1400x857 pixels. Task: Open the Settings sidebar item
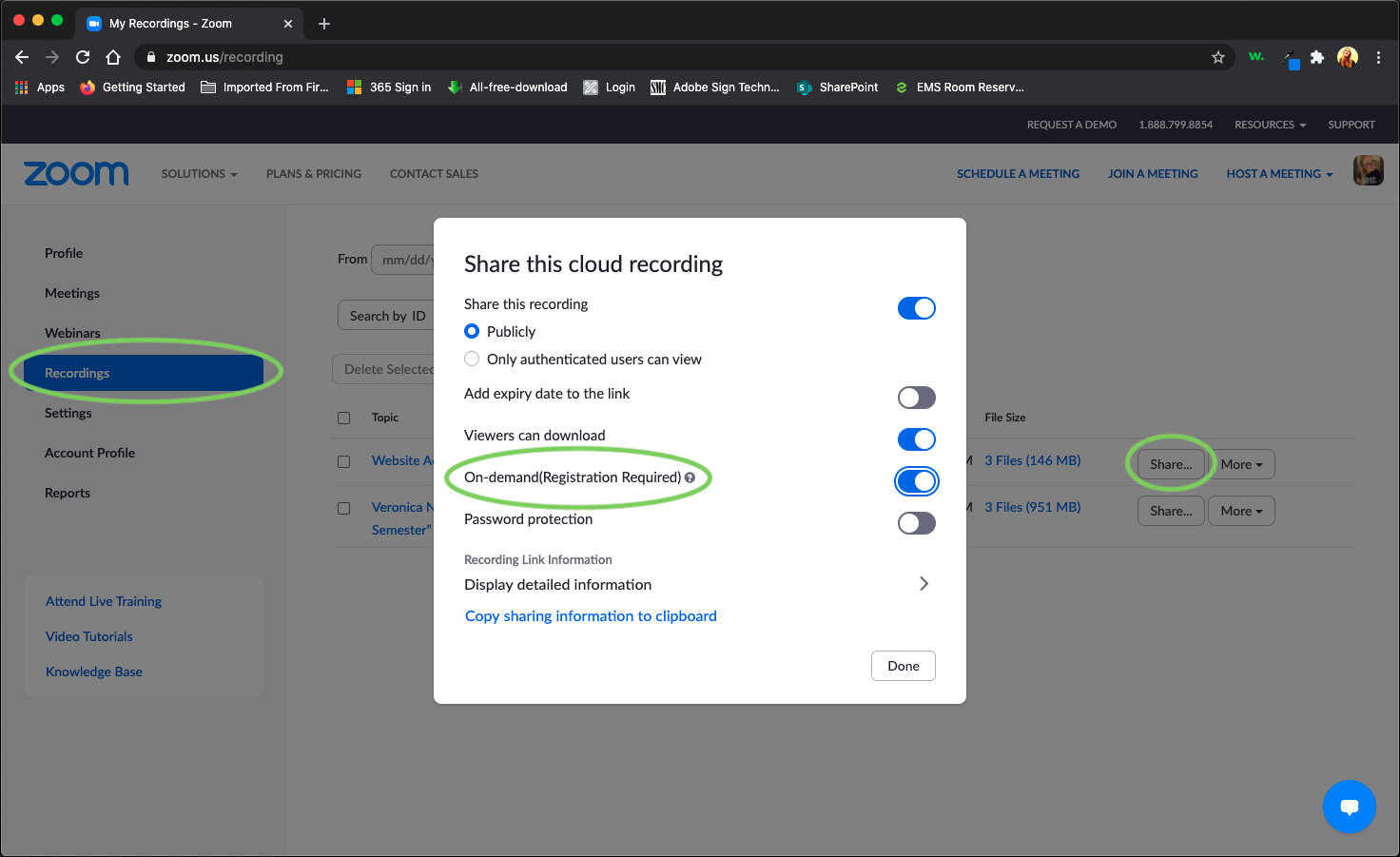point(68,413)
